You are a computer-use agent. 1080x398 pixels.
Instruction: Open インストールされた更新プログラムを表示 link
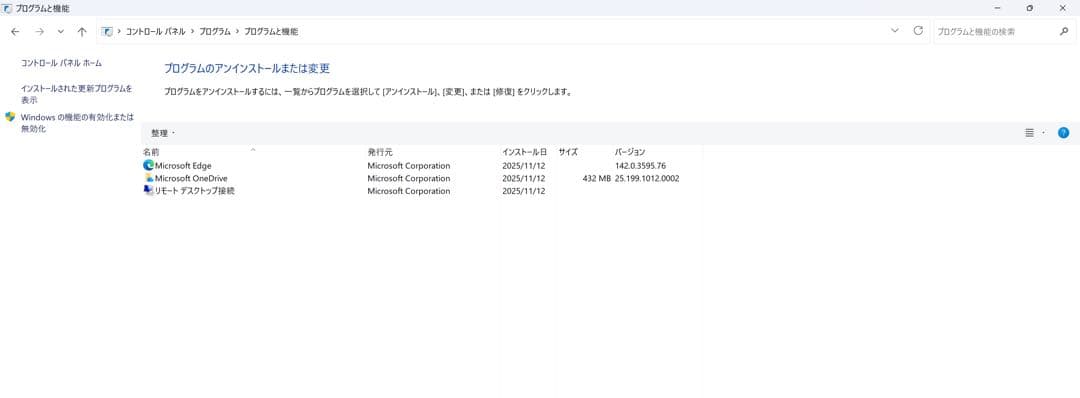[x=76, y=94]
